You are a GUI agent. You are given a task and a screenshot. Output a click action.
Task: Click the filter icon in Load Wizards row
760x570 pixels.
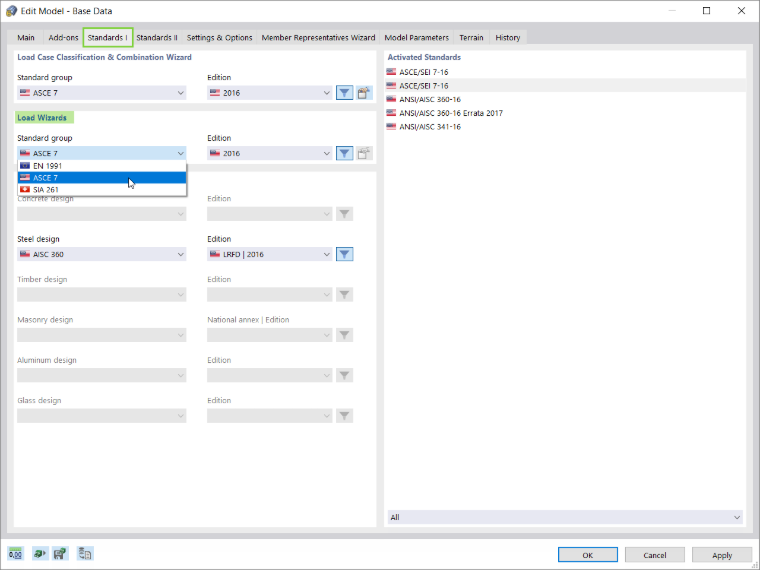click(x=344, y=153)
